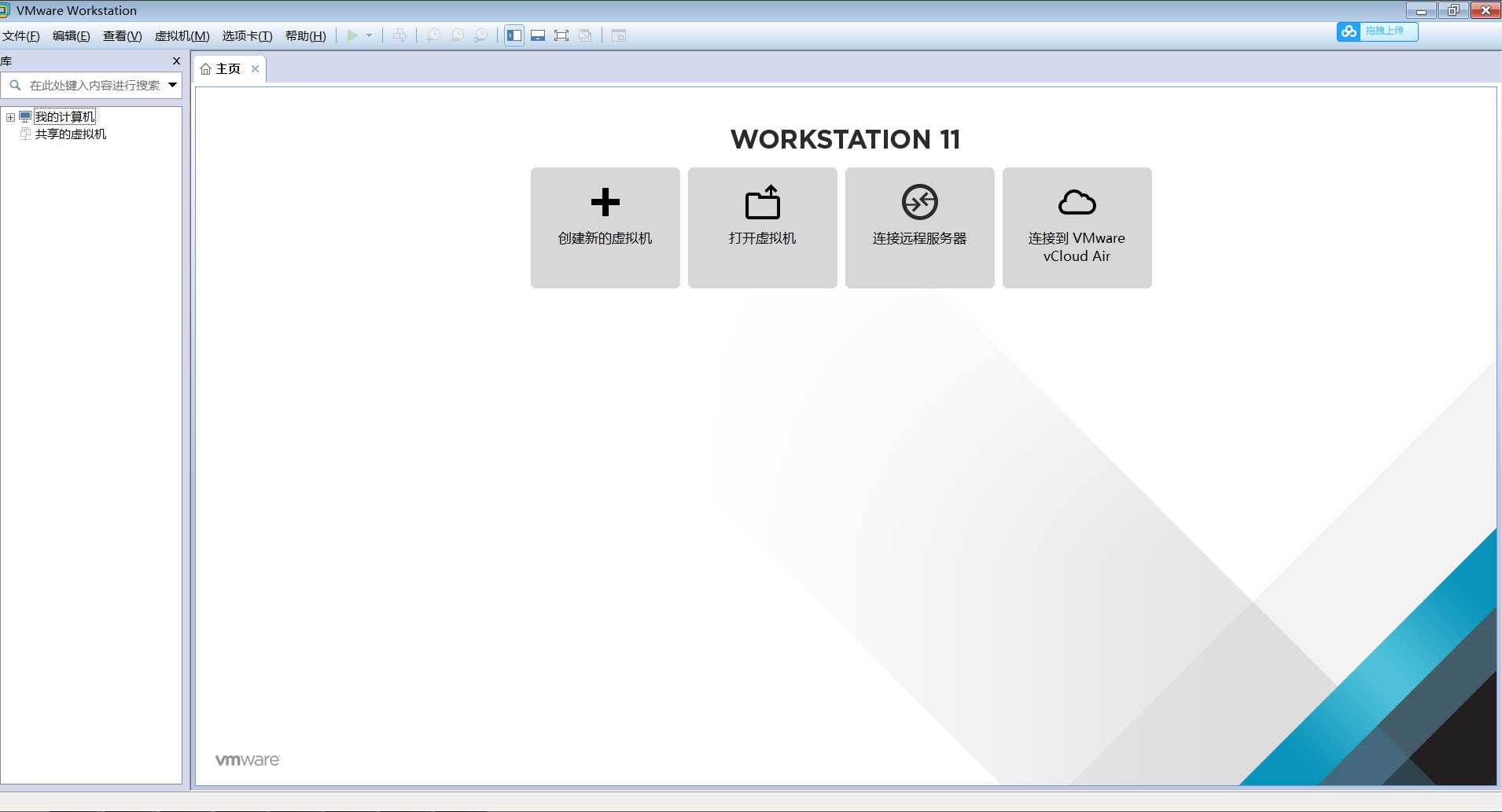Open the 帮助(H) menu
Viewport: 1502px width, 812px height.
306,36
